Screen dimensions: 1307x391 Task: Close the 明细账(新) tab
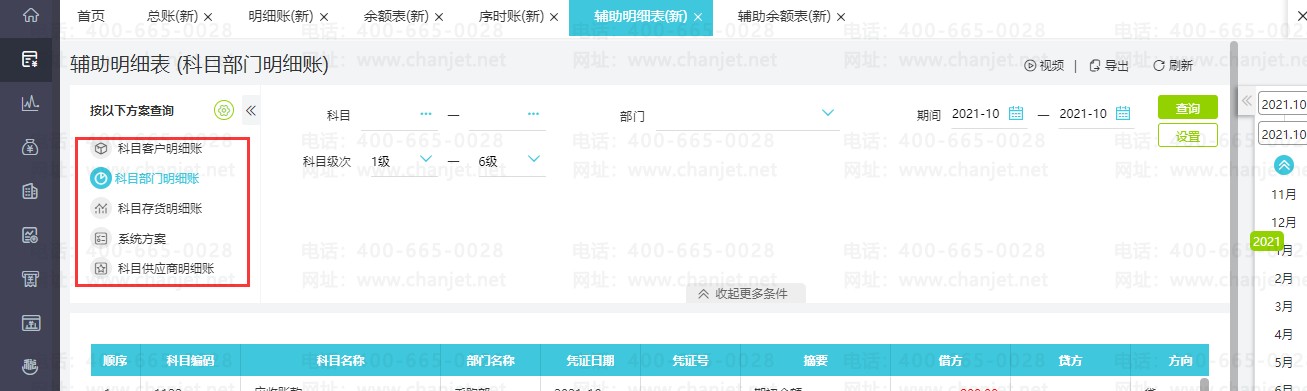coord(324,18)
